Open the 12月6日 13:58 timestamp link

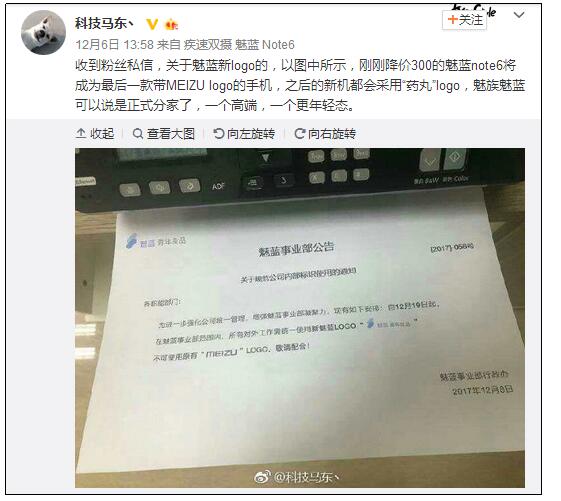click(114, 45)
